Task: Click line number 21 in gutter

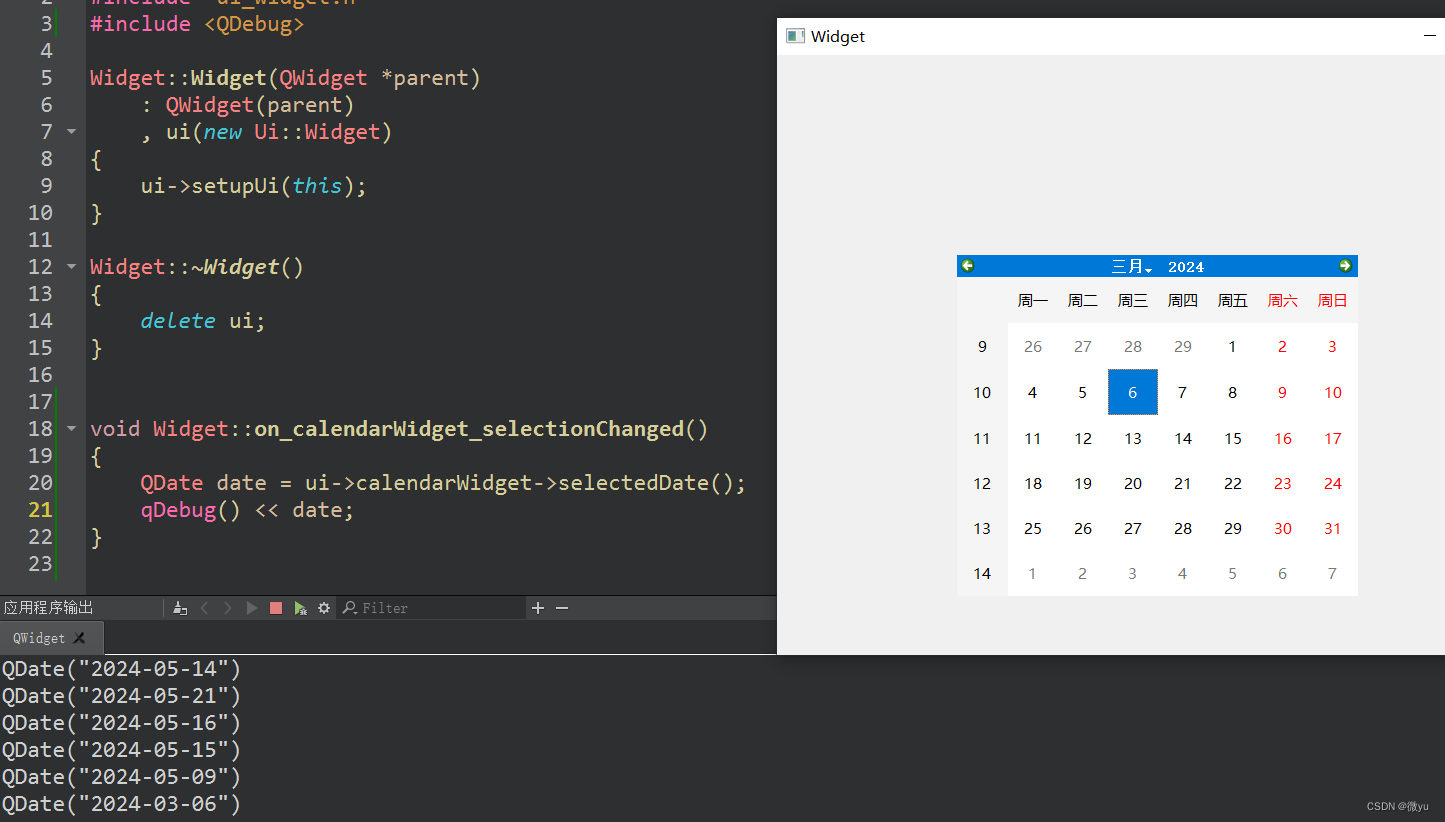Action: (x=40, y=510)
